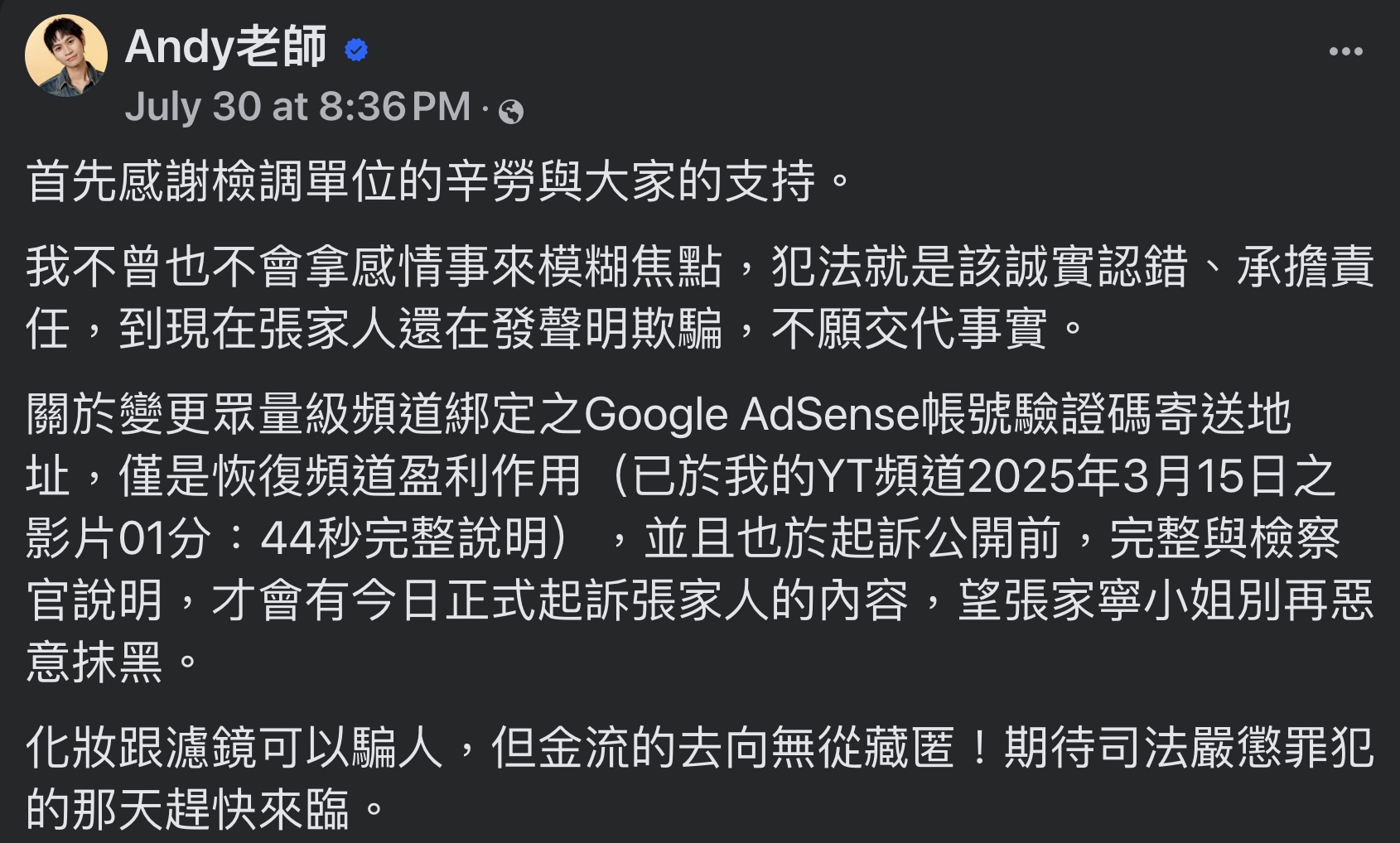Viewport: 1400px width, 843px height.
Task: Click the phrase 化妝跟濾鏡可以騙人
Action: click(234, 749)
